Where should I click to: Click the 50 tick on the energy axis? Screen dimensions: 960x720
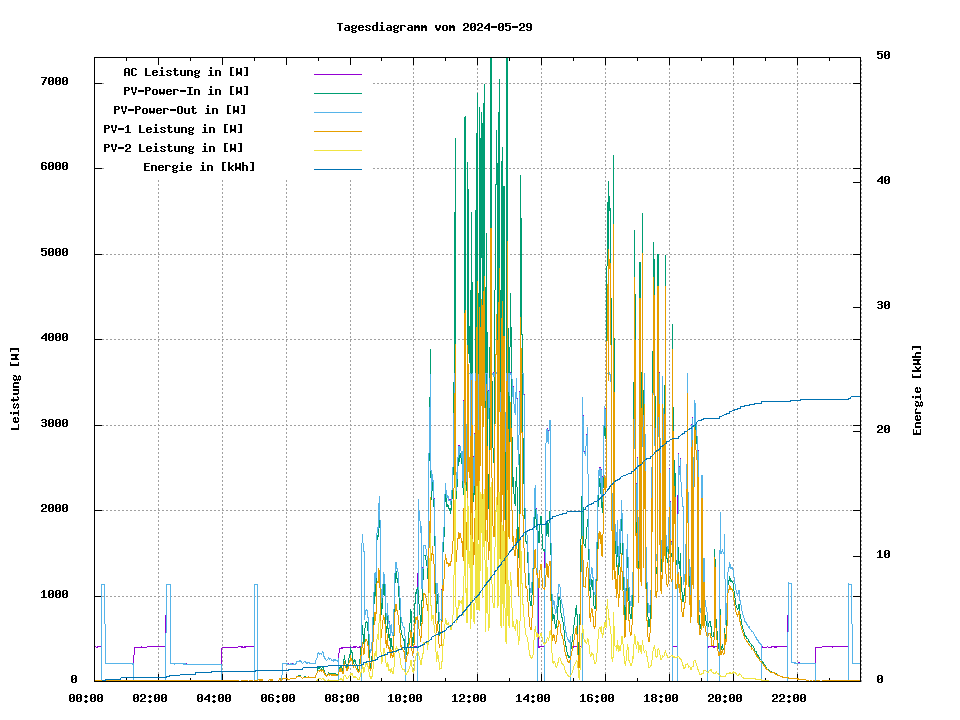point(883,55)
